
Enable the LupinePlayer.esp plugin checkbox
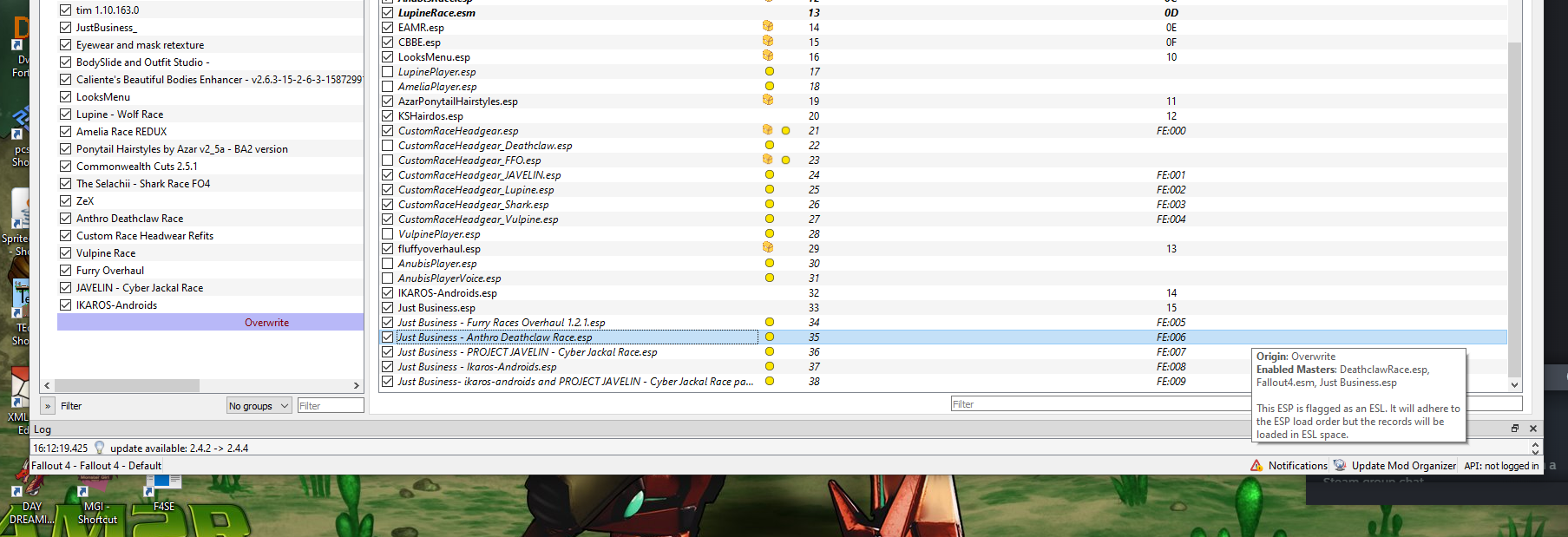click(388, 71)
